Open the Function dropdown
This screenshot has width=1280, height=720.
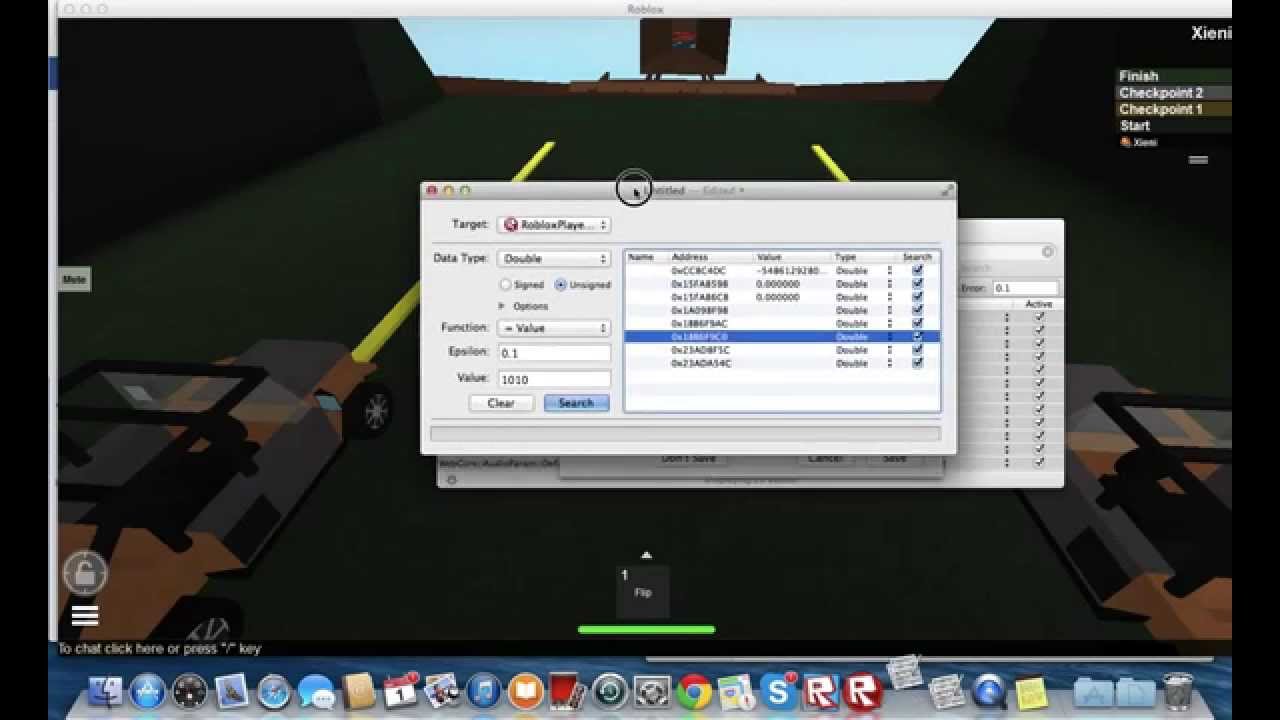pyautogui.click(x=553, y=328)
